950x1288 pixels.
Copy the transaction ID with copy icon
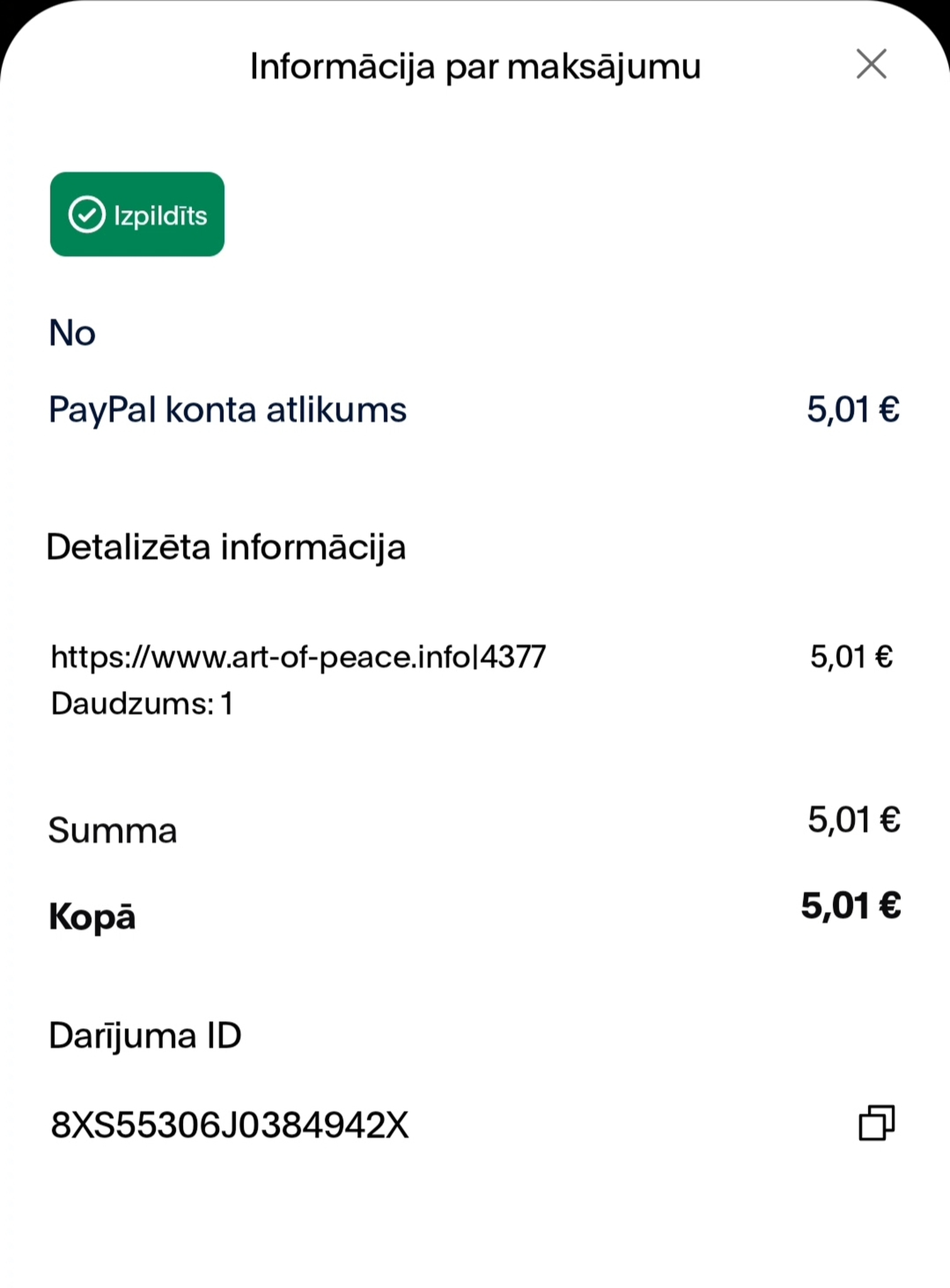pos(876,1123)
